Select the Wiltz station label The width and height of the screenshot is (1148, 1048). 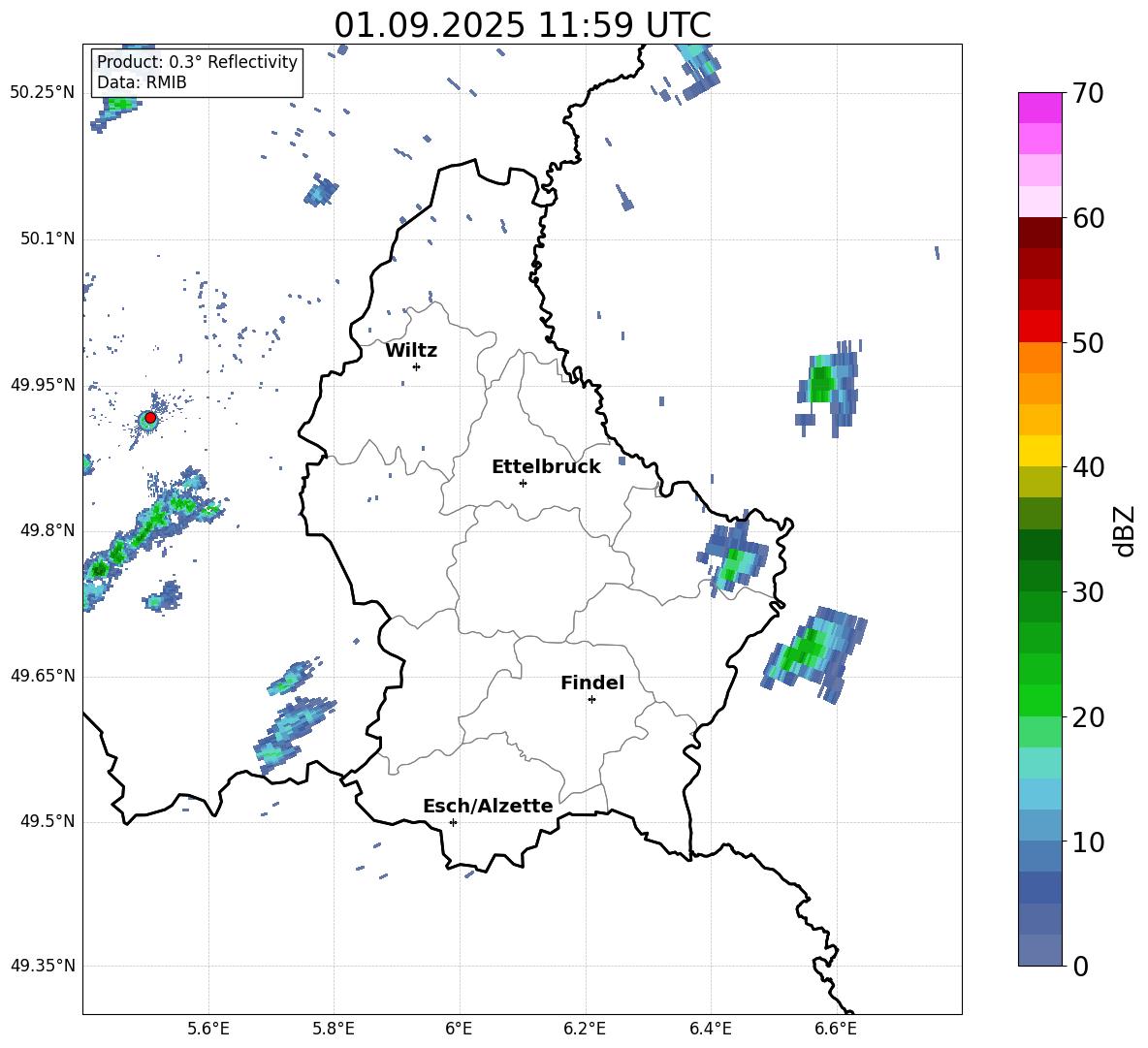(411, 351)
